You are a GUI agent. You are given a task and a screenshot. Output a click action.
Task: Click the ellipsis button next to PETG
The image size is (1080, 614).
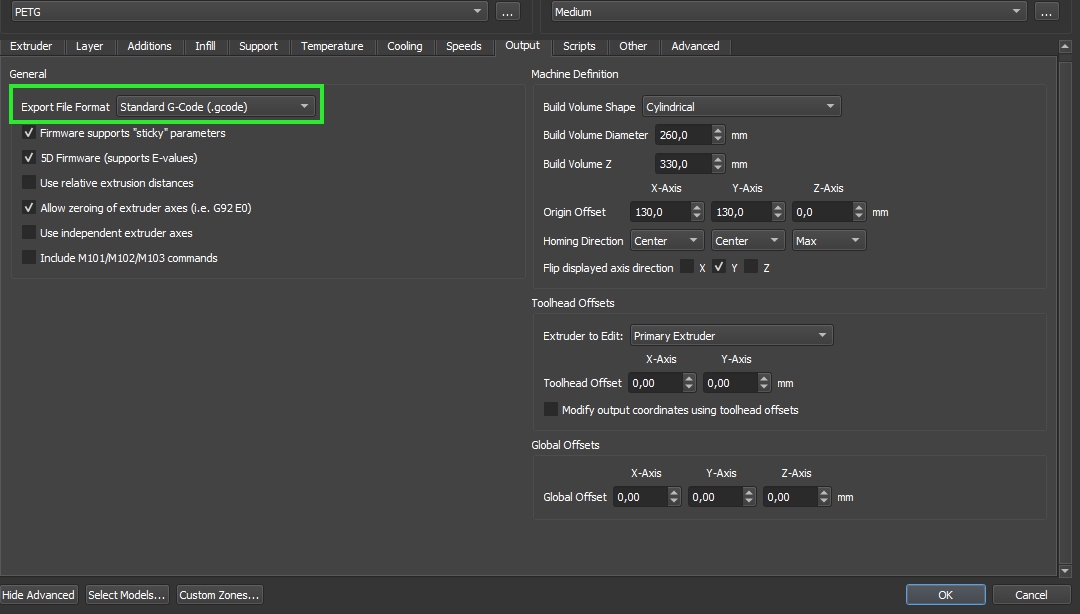[x=507, y=12]
